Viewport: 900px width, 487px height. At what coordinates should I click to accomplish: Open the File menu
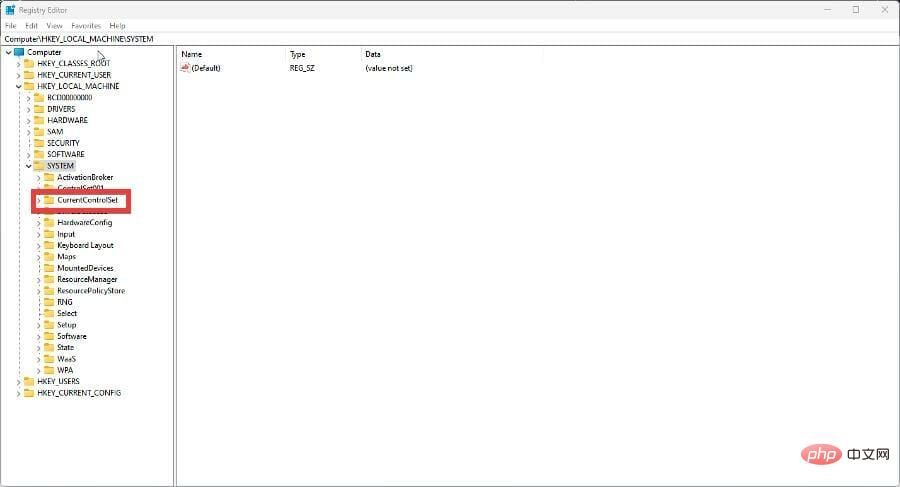(10, 26)
